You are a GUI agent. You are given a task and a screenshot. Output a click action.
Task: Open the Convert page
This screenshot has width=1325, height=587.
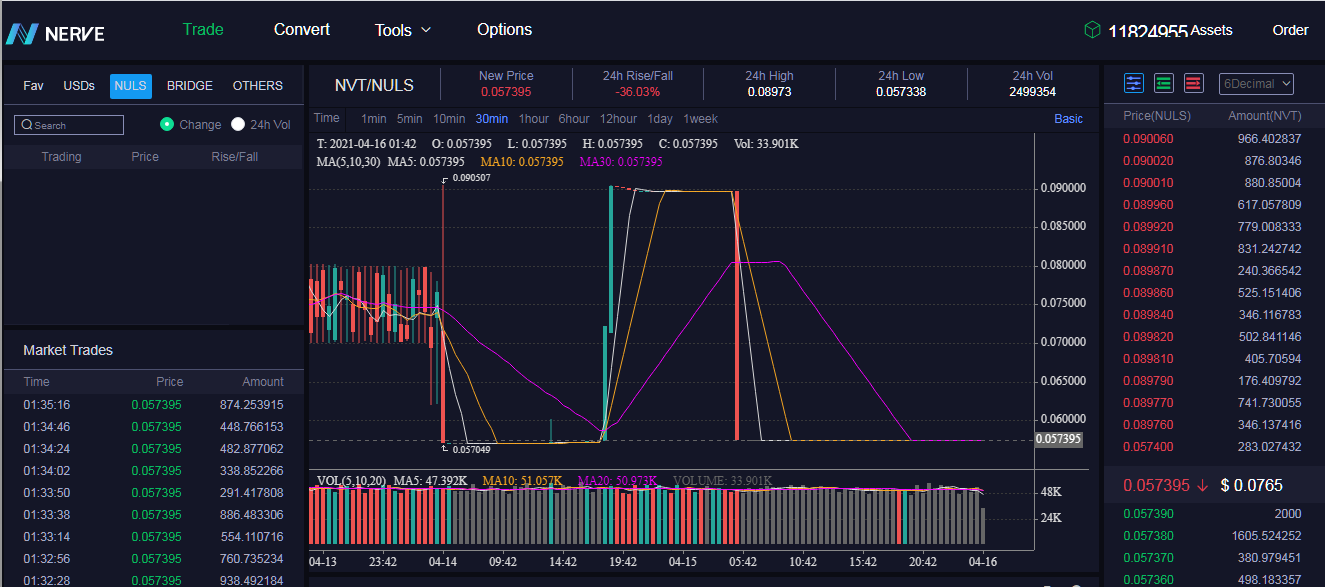pyautogui.click(x=302, y=29)
